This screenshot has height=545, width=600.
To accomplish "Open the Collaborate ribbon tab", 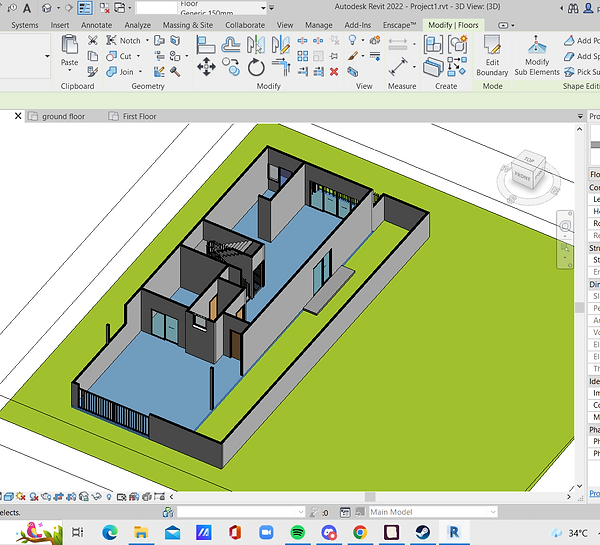I will [x=245, y=24].
